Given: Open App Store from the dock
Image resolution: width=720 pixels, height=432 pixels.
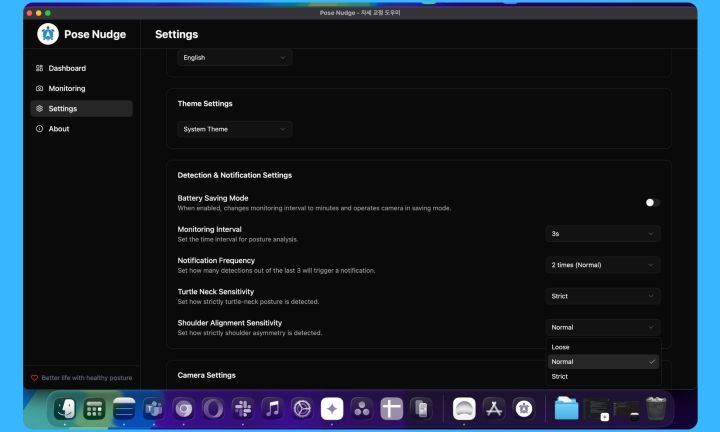Looking at the screenshot, I should click(493, 408).
